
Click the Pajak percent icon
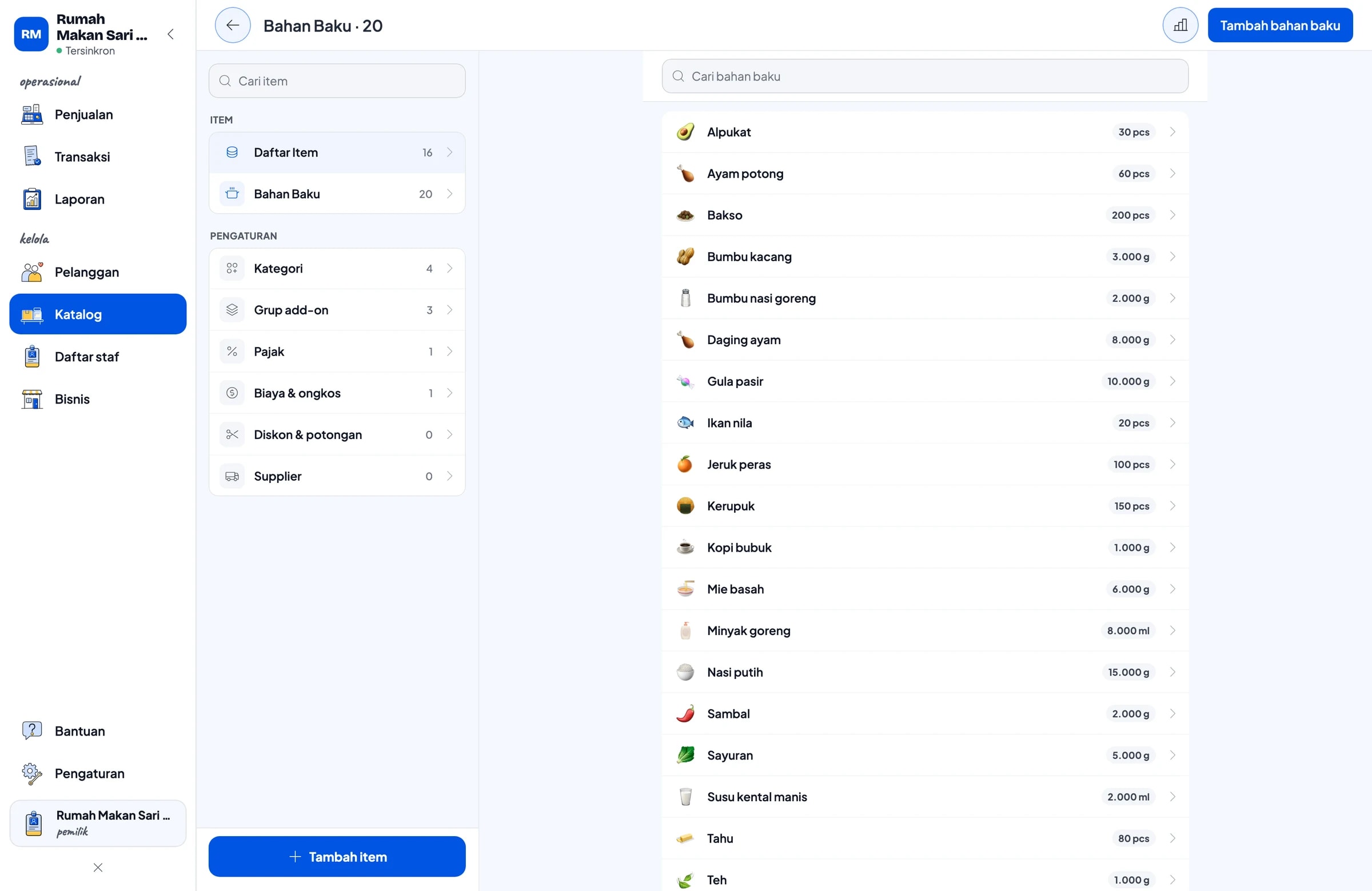point(232,351)
